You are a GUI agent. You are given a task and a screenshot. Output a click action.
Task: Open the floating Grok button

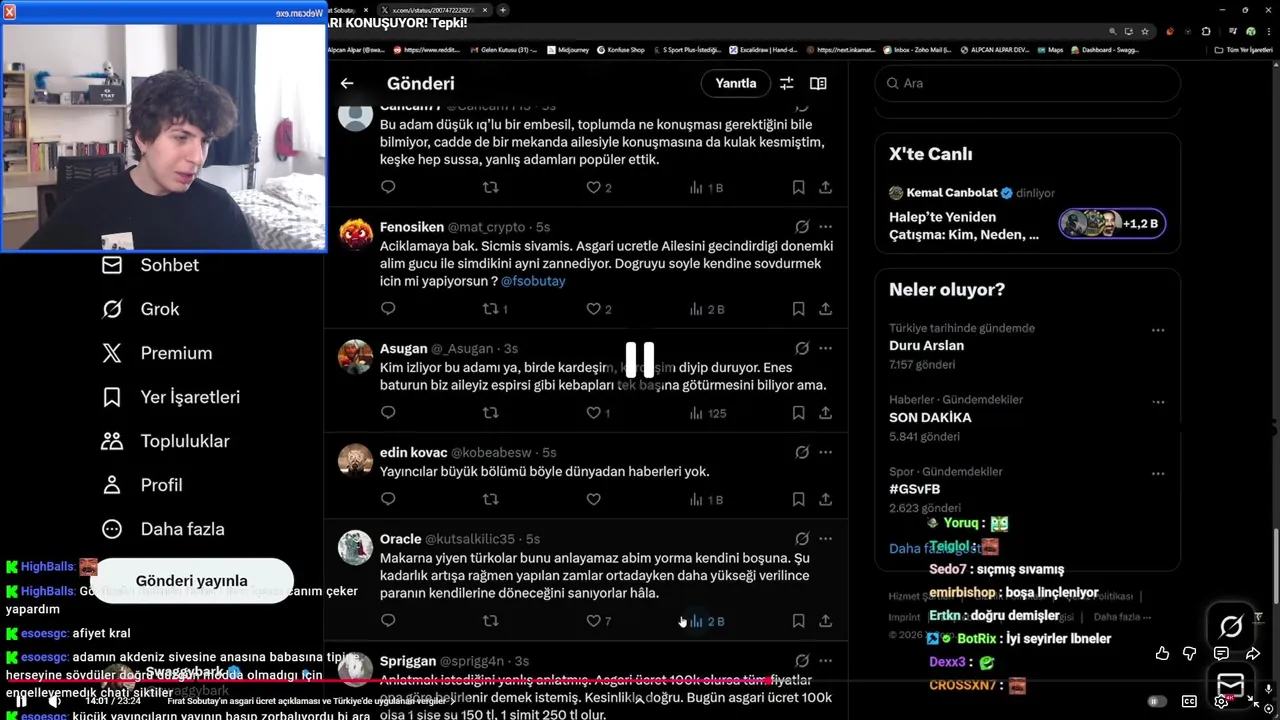(x=1231, y=627)
